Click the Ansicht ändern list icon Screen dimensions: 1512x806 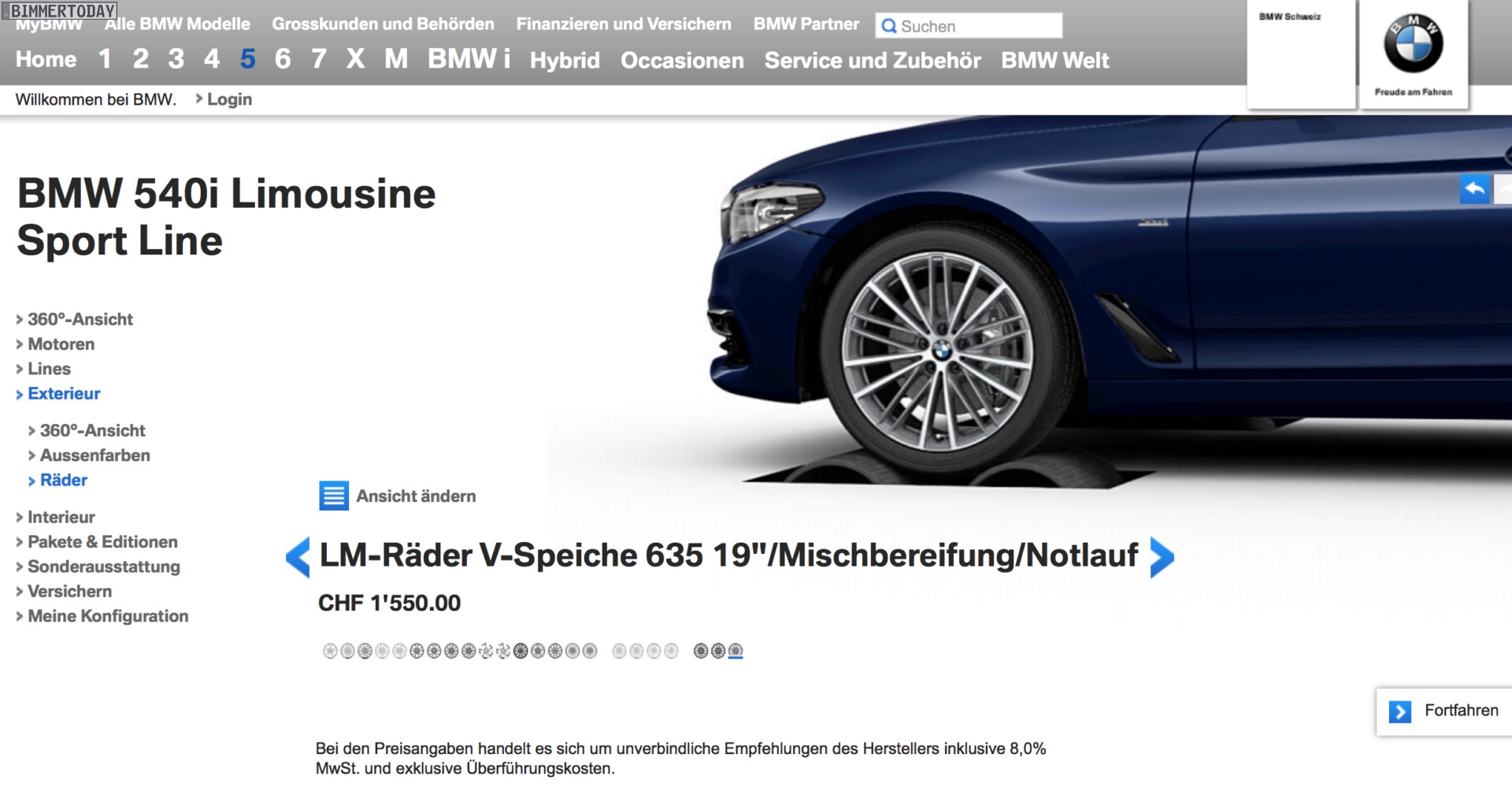pyautogui.click(x=334, y=496)
